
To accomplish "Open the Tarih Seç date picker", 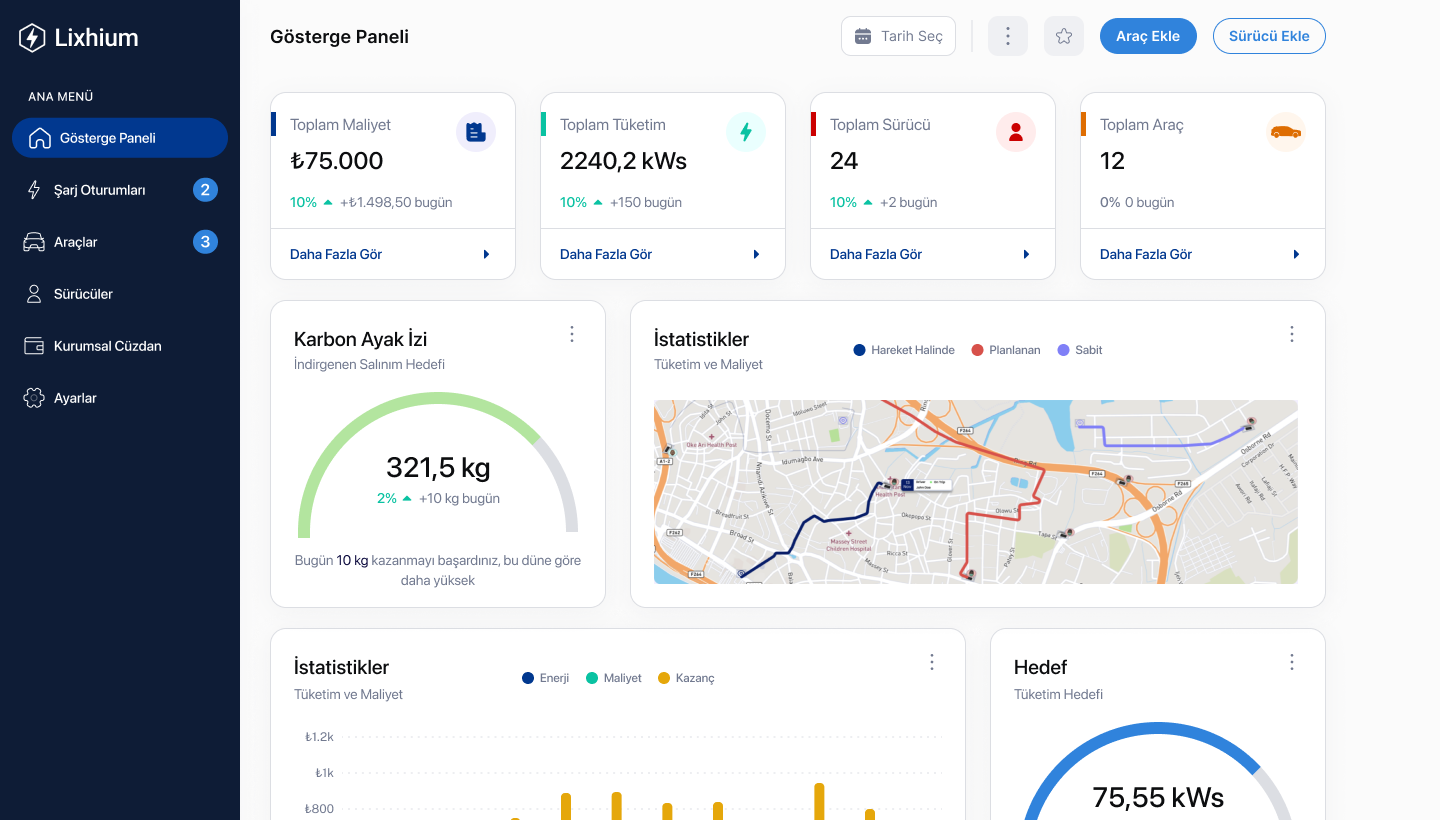I will pyautogui.click(x=898, y=36).
